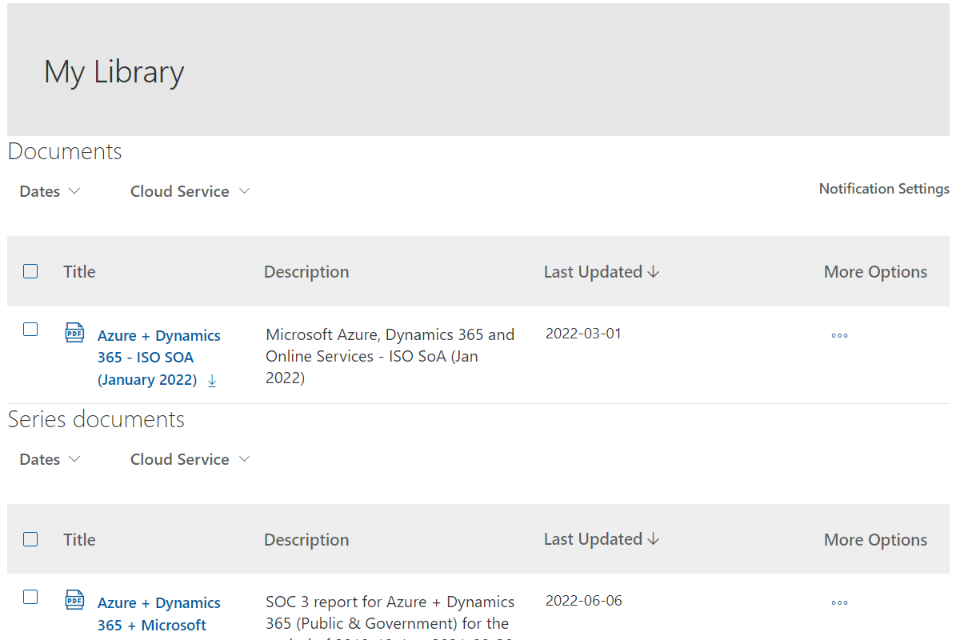Expand the Dates filter under Series documents
Image resolution: width=961 pixels, height=640 pixels.
coord(50,460)
